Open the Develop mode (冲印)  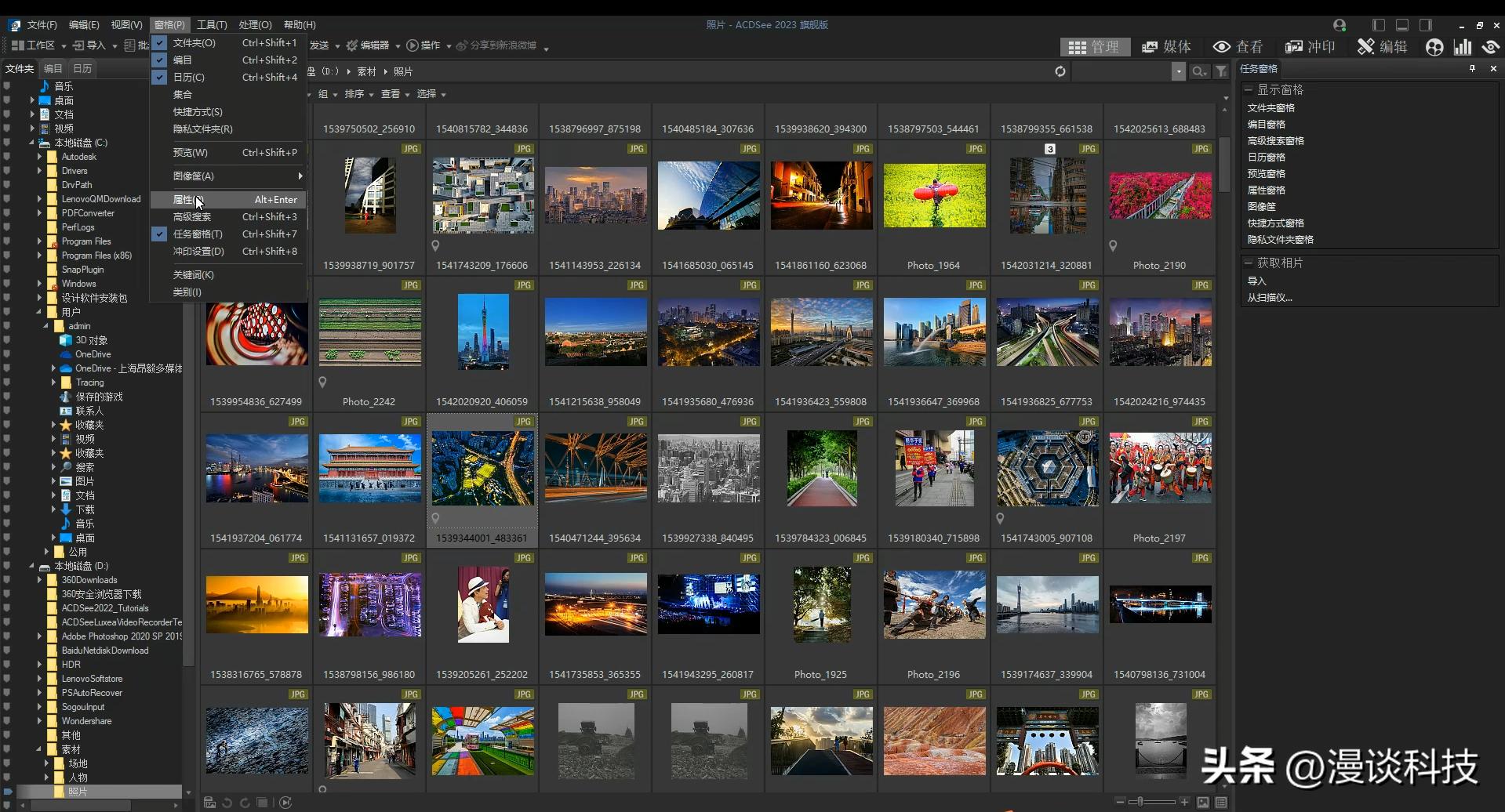pyautogui.click(x=1310, y=47)
